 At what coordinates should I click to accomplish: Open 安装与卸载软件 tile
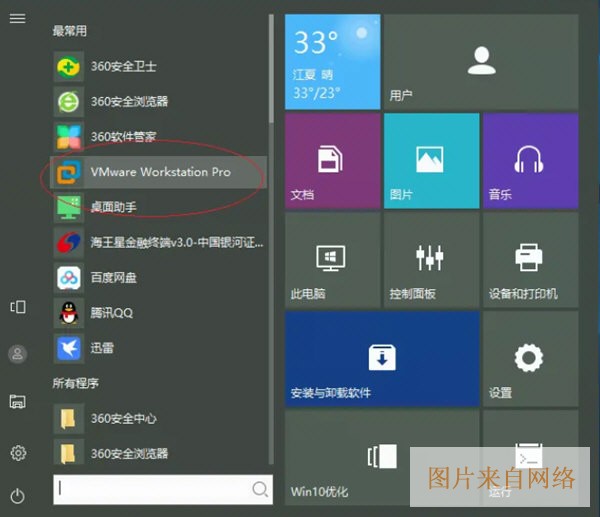[x=382, y=359]
